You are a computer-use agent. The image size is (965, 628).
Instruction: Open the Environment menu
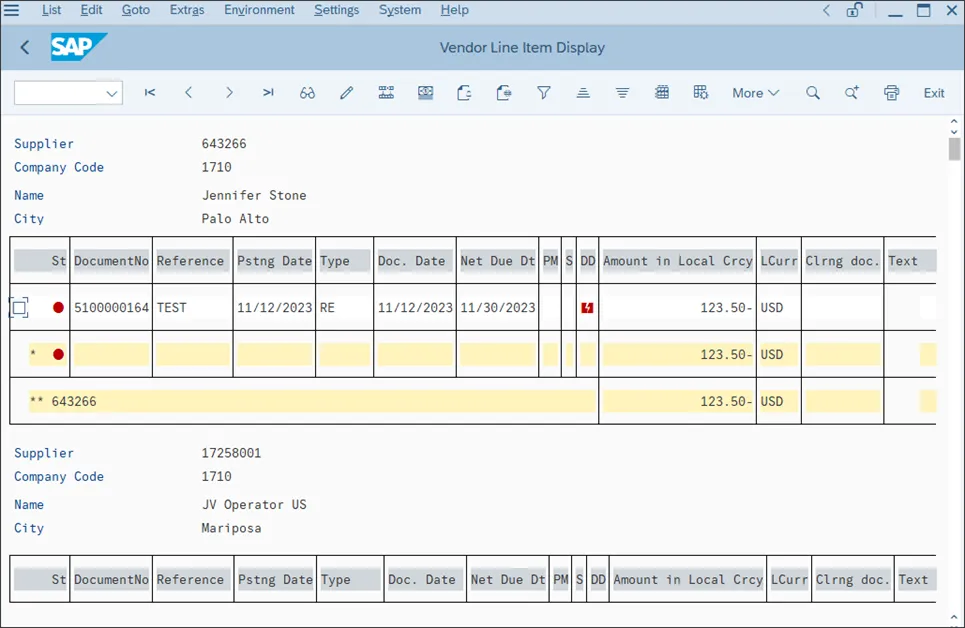[259, 10]
